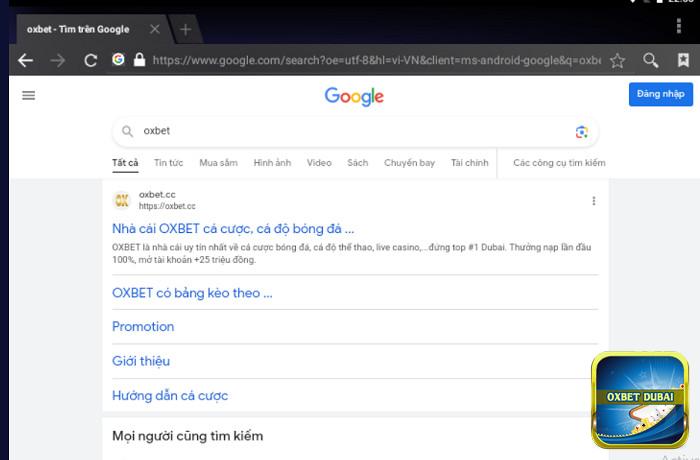This screenshot has width=700, height=460.
Task: Click the Google favicon in the address bar
Action: tap(118, 59)
